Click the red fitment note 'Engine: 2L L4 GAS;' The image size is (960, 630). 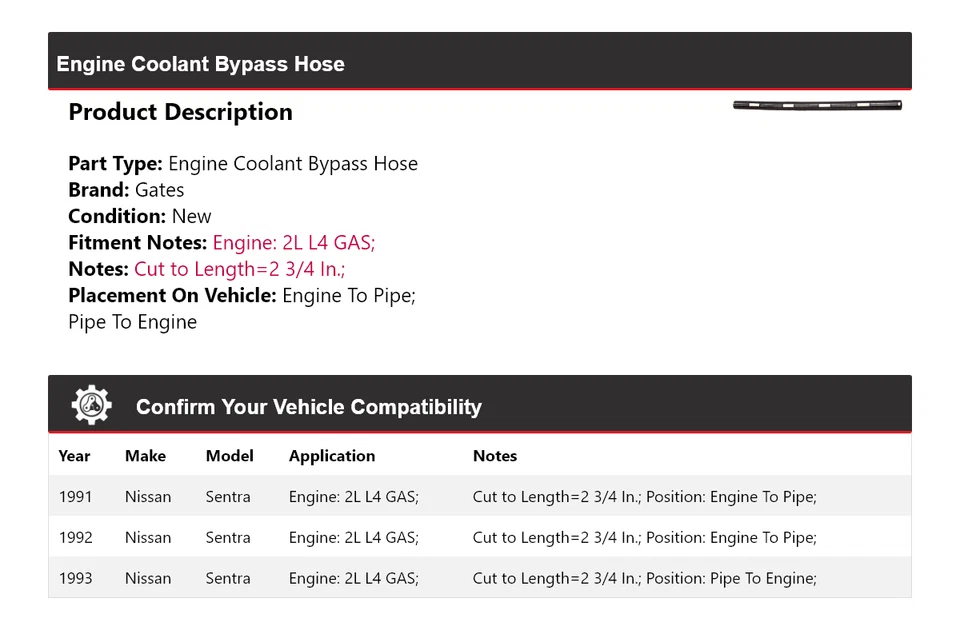[x=294, y=242]
